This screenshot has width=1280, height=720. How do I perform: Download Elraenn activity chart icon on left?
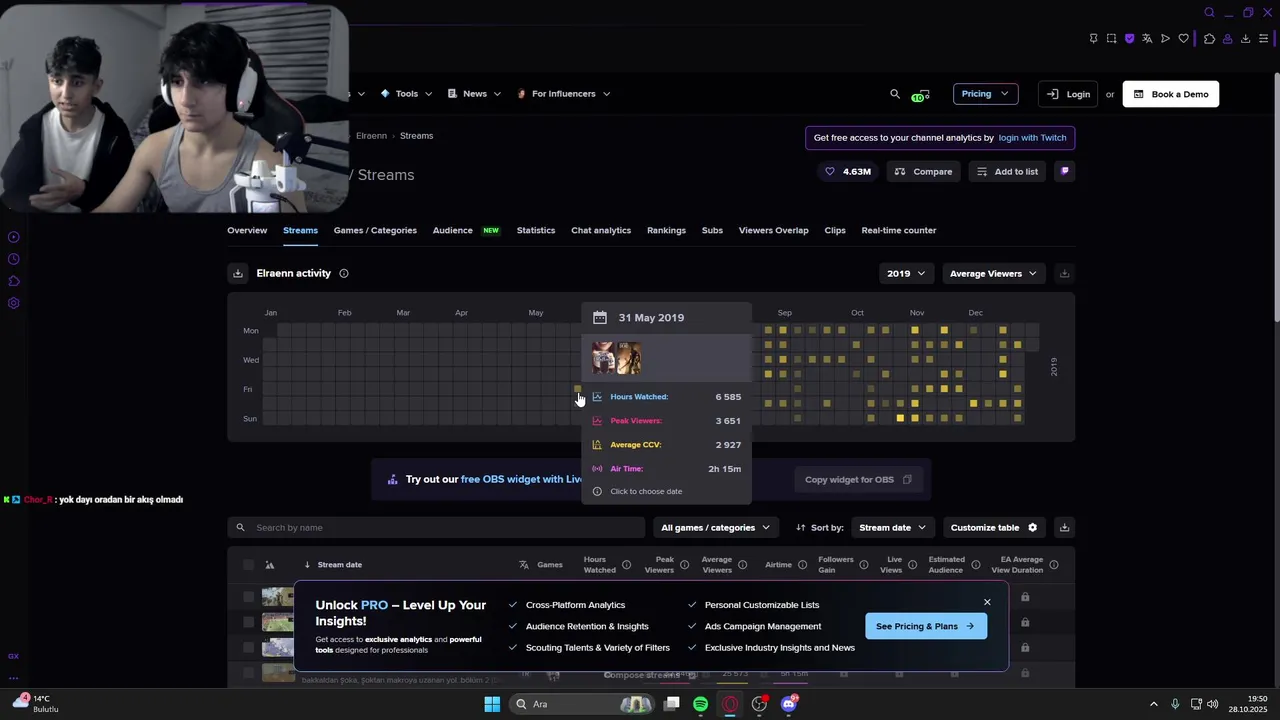click(x=238, y=273)
